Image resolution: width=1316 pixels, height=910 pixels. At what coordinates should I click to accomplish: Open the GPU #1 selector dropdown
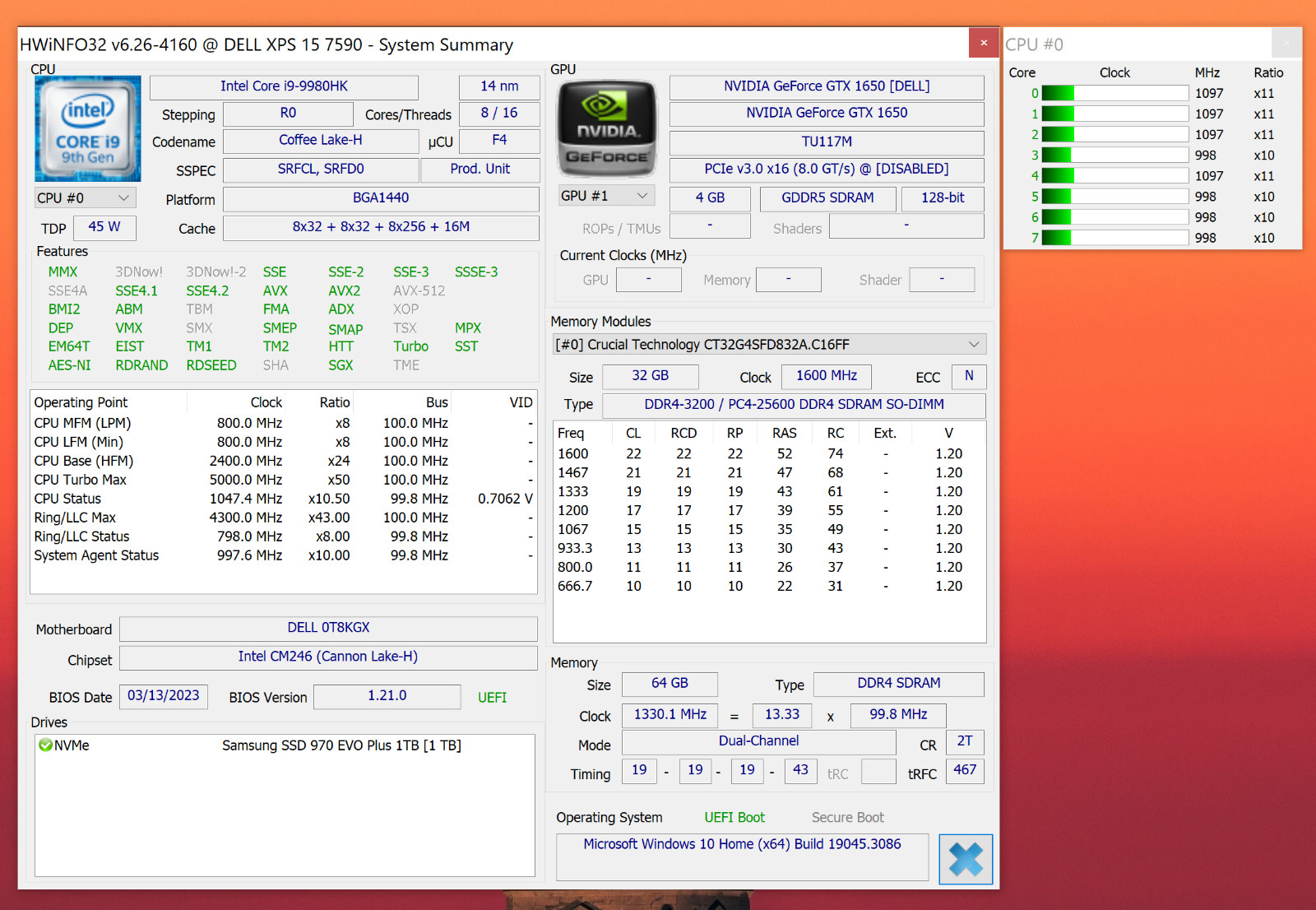coord(607,196)
